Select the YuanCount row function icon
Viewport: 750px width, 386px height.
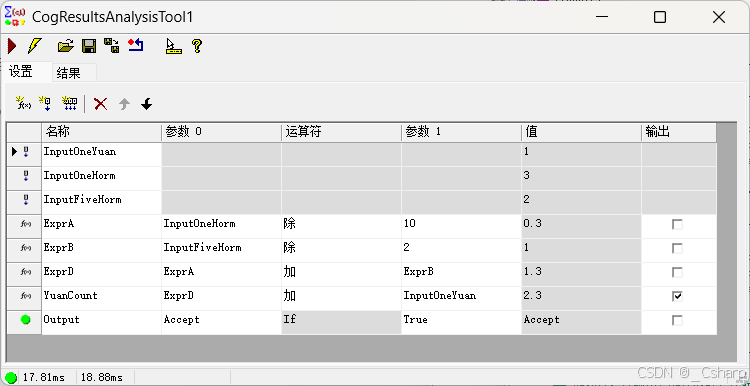point(26,296)
